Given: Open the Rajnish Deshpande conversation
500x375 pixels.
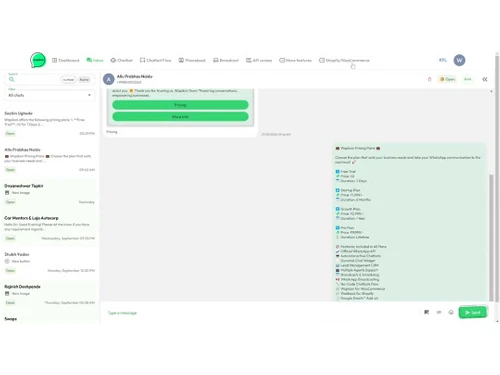Looking at the screenshot, I should (x=49, y=295).
